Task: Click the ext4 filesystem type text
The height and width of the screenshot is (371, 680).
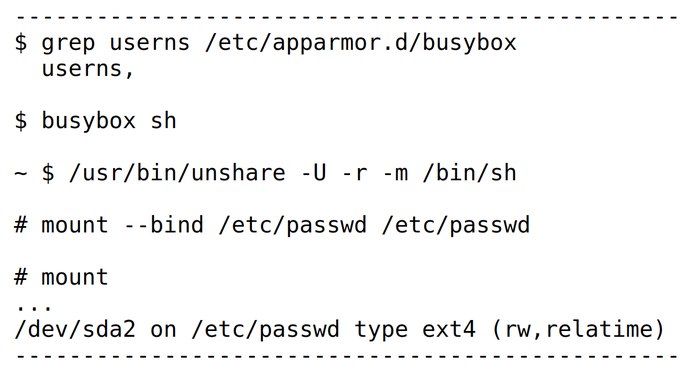Action: [449, 329]
